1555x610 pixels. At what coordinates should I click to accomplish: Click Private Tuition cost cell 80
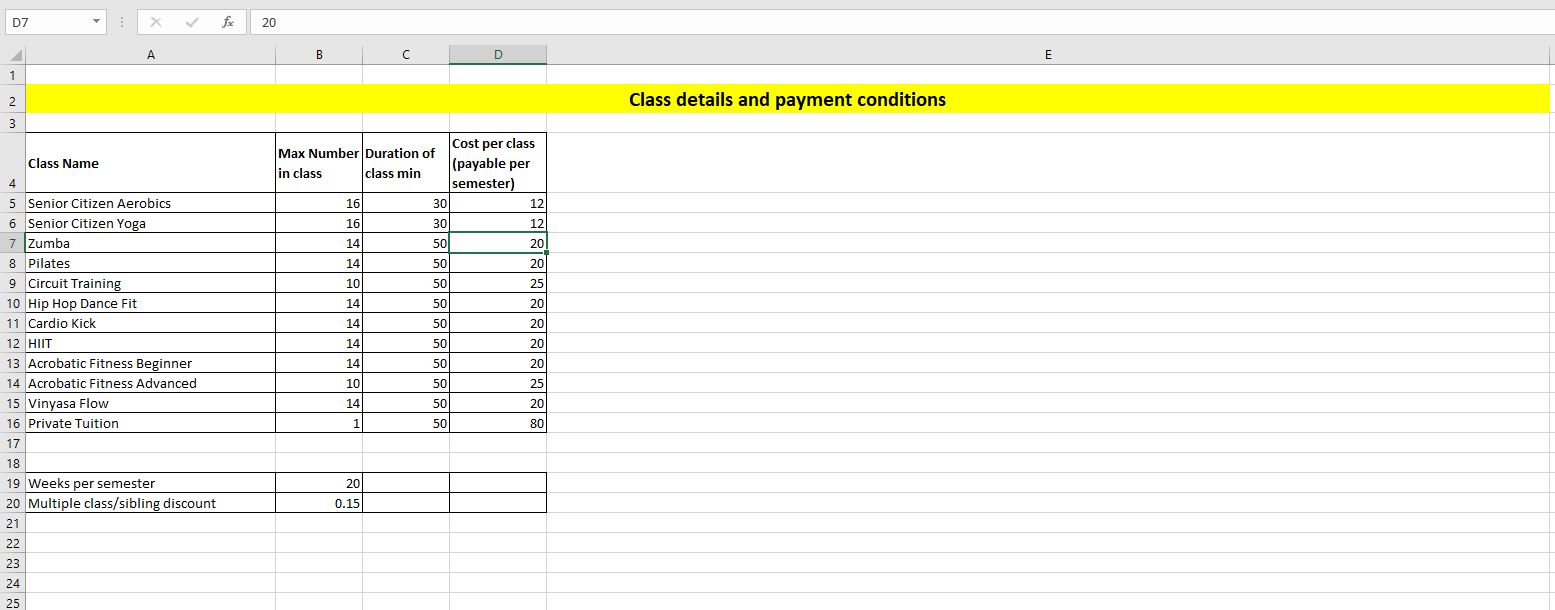(x=498, y=423)
